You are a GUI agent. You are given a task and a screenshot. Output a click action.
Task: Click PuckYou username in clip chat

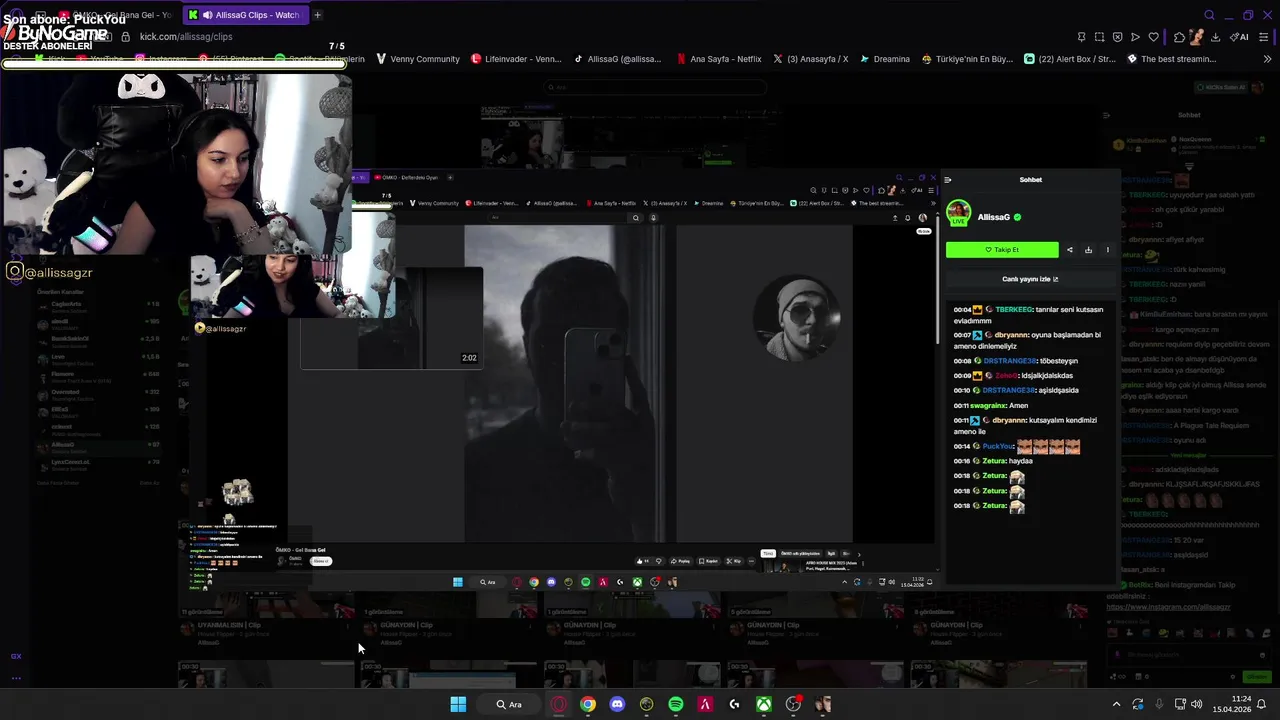tap(998, 446)
